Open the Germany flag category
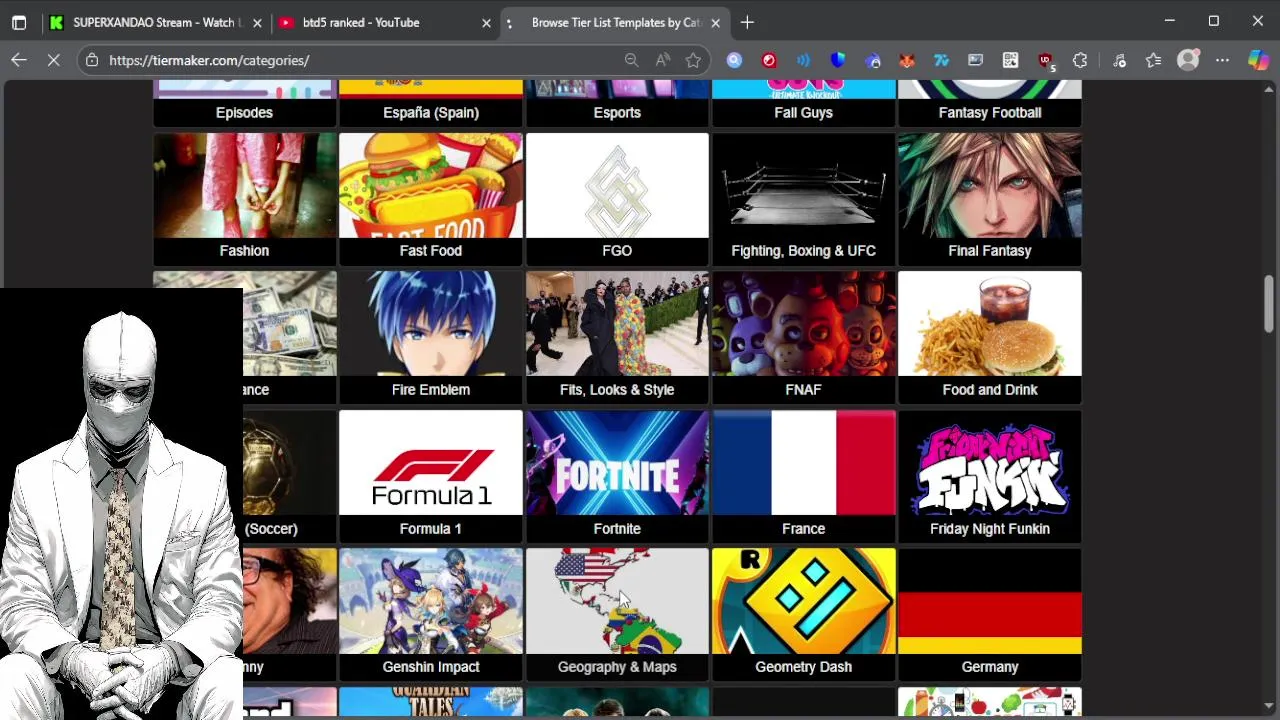1280x720 pixels. point(990,614)
